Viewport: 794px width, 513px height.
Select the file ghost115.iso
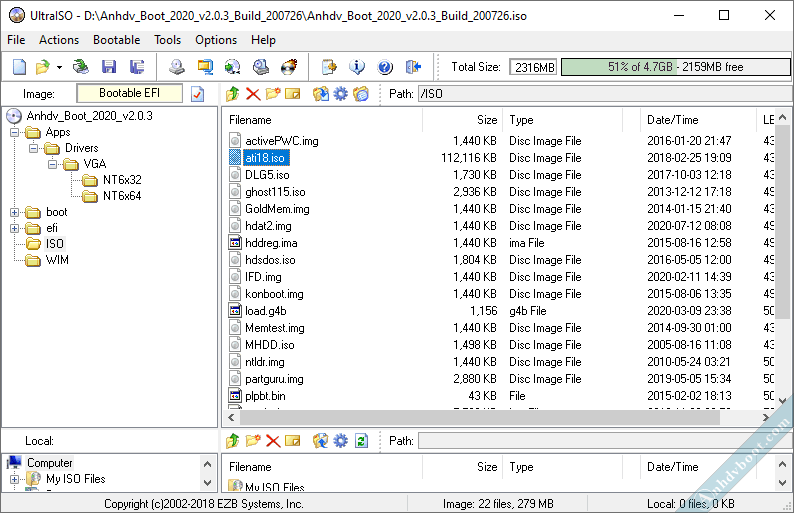[x=275, y=192]
